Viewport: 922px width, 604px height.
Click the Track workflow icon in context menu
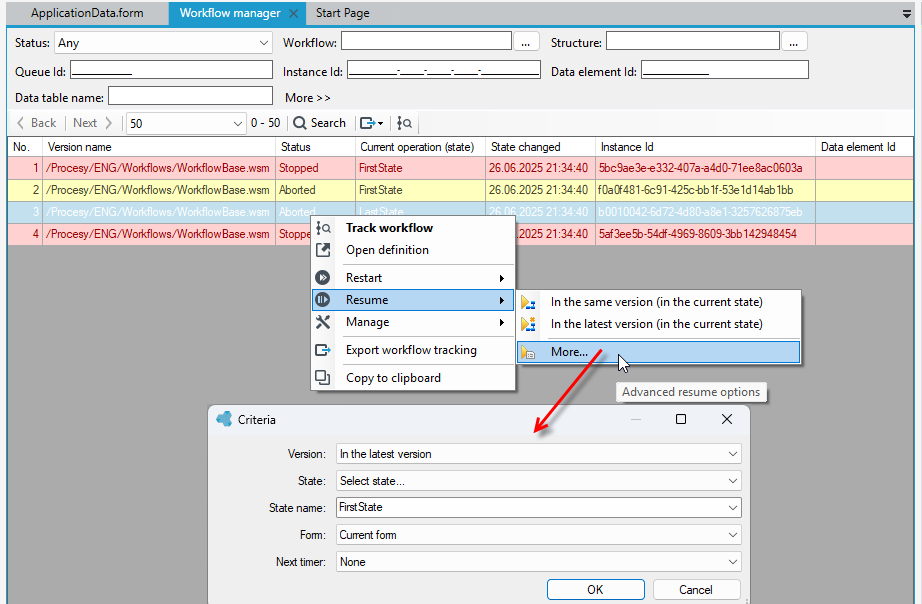(323, 228)
